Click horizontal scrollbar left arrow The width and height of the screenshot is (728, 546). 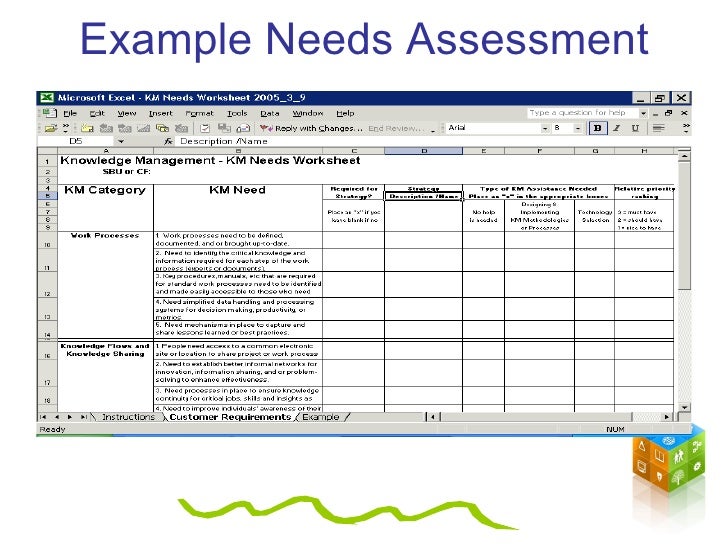(432, 417)
